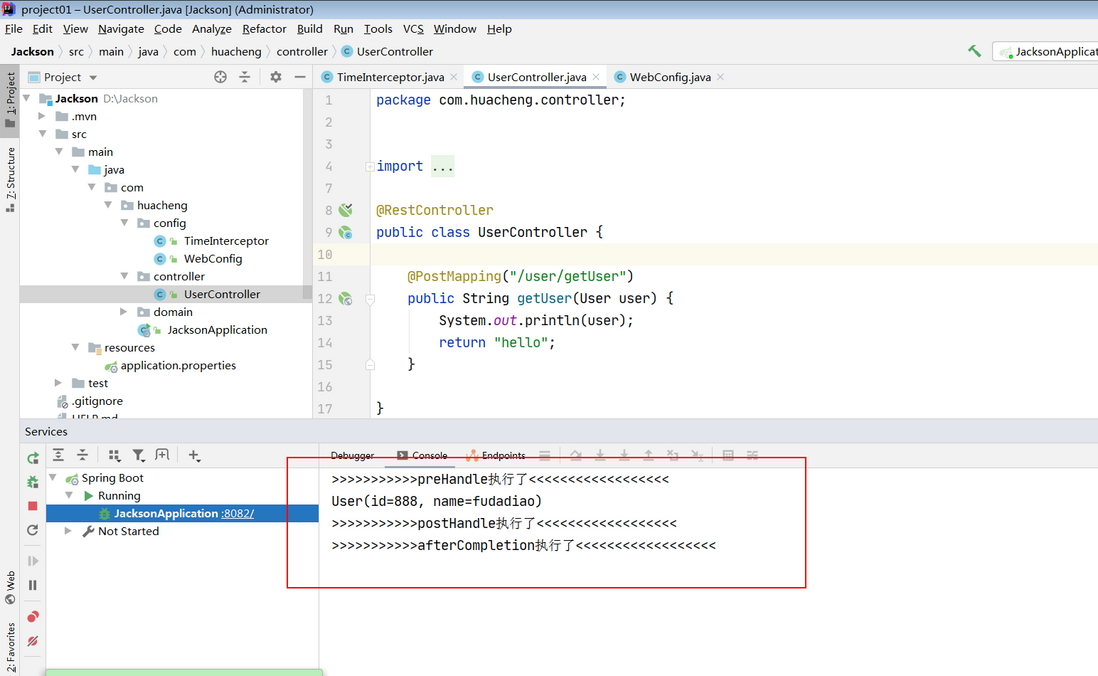Expand the folded import block
This screenshot has height=676, width=1098.
(369, 166)
